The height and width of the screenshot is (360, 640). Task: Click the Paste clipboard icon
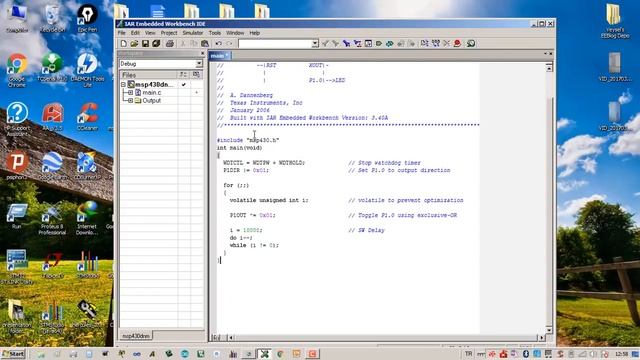pyautogui.click(x=205, y=43)
